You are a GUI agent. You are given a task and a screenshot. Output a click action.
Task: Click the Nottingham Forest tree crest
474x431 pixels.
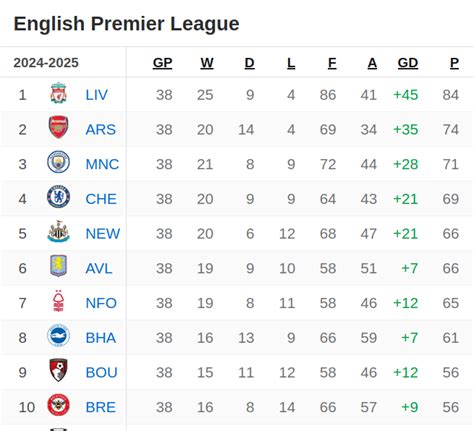[58, 301]
